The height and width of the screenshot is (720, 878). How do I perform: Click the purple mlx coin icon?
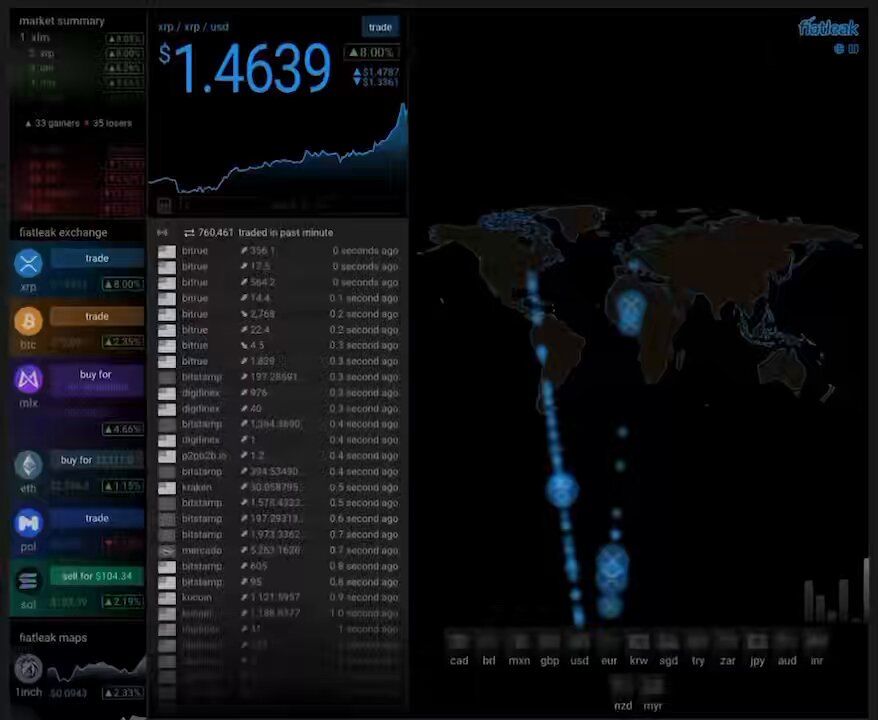pyautogui.click(x=29, y=379)
